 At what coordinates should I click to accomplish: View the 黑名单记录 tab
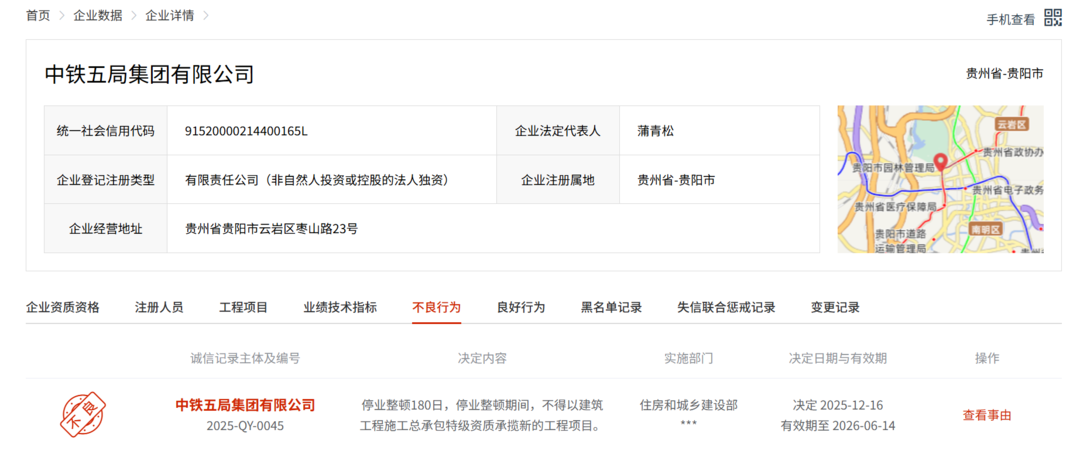(611, 307)
